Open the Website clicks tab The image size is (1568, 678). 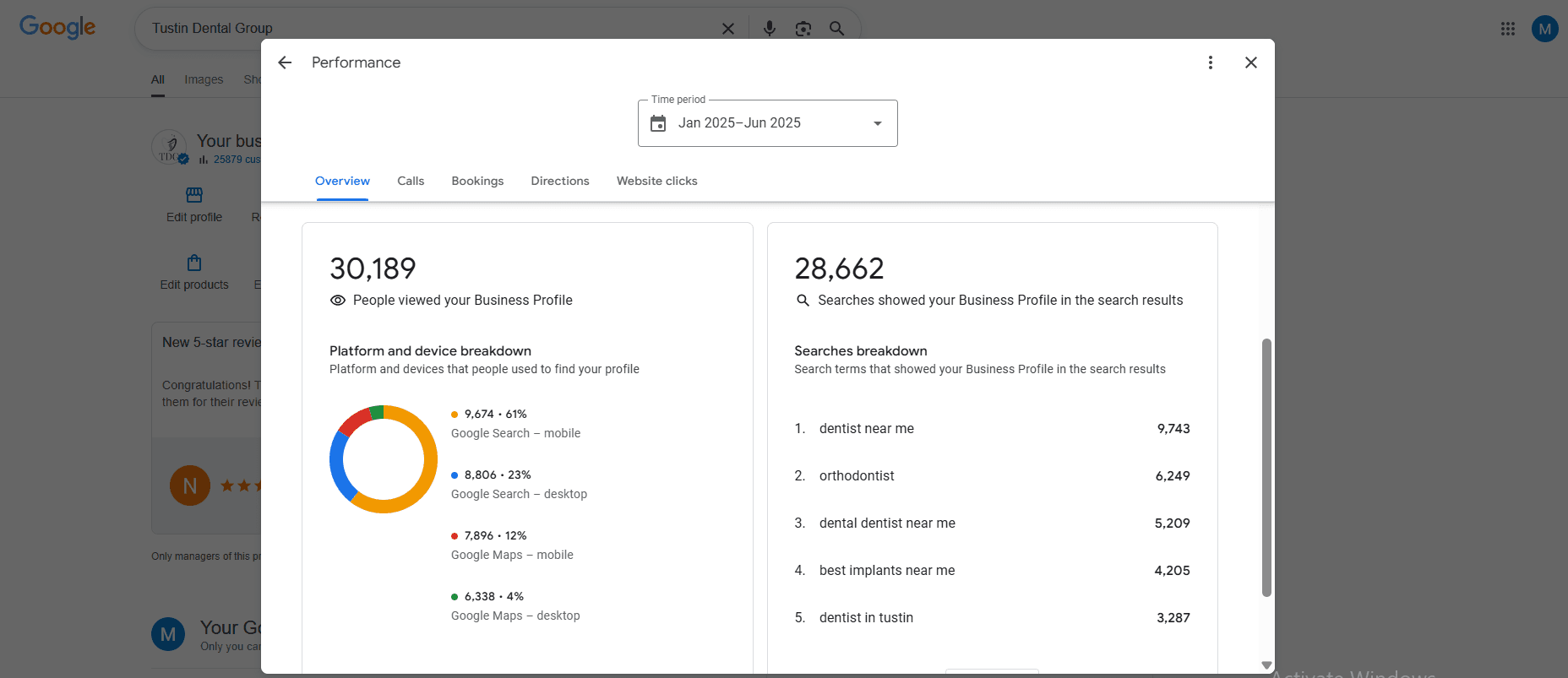[x=657, y=181]
